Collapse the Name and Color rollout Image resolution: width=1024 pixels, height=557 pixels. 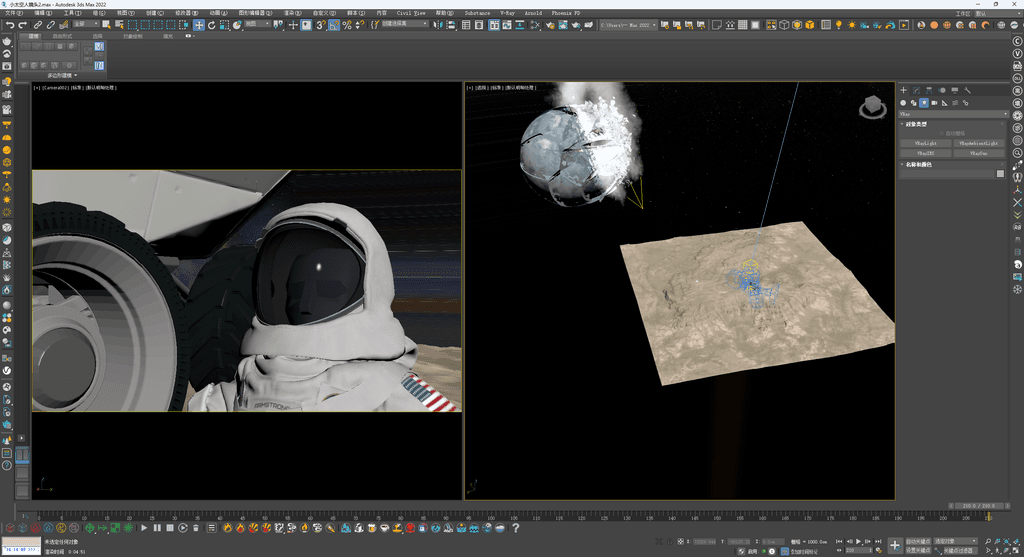click(x=919, y=164)
